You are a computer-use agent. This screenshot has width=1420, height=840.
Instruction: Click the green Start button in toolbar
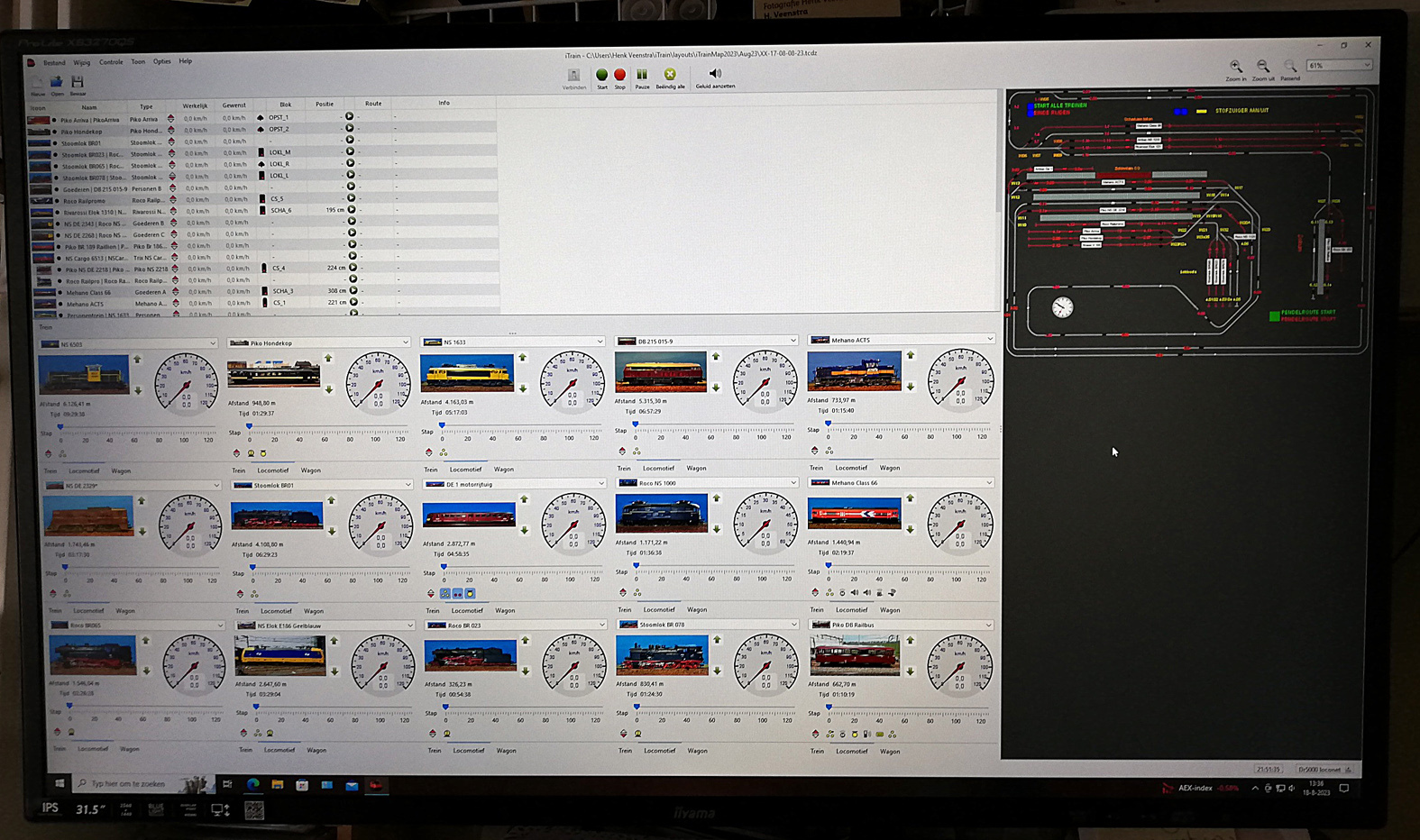pyautogui.click(x=601, y=75)
